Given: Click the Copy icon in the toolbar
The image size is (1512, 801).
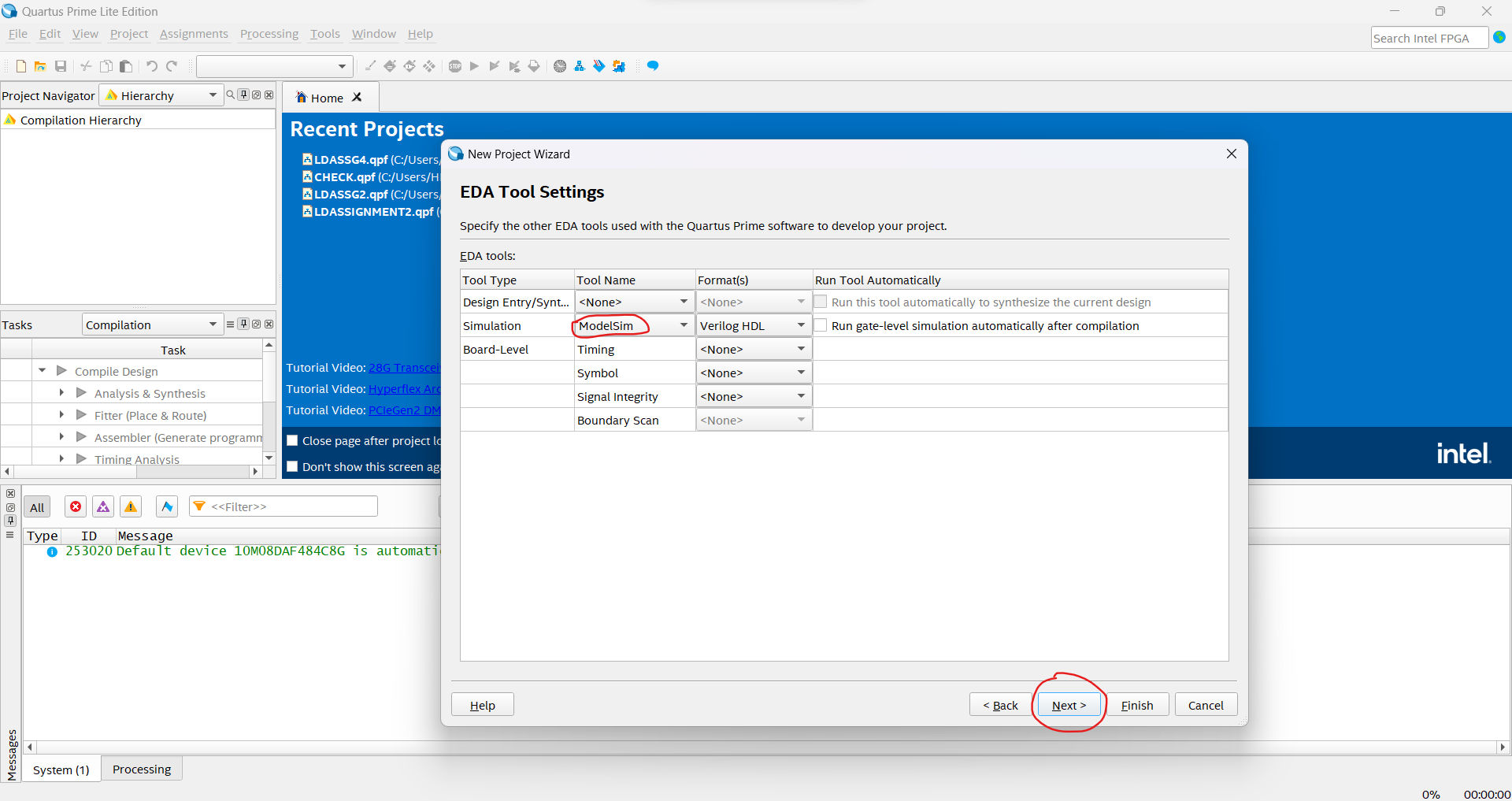Looking at the screenshot, I should click(106, 66).
